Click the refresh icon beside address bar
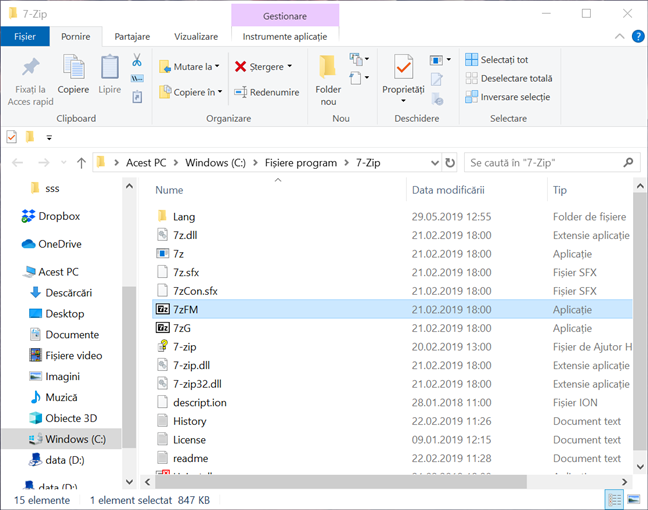This screenshot has height=510, width=648. point(450,163)
